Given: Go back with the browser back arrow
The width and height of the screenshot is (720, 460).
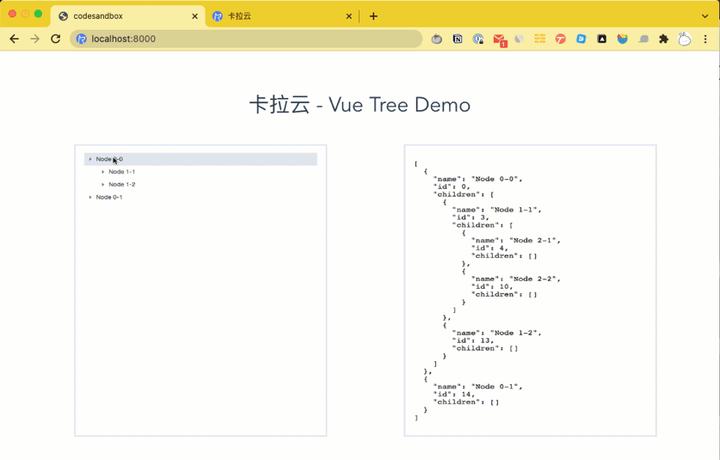Looking at the screenshot, I should [14, 39].
